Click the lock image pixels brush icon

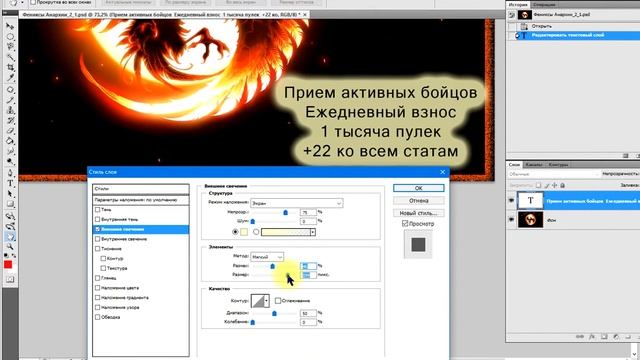pos(547,185)
